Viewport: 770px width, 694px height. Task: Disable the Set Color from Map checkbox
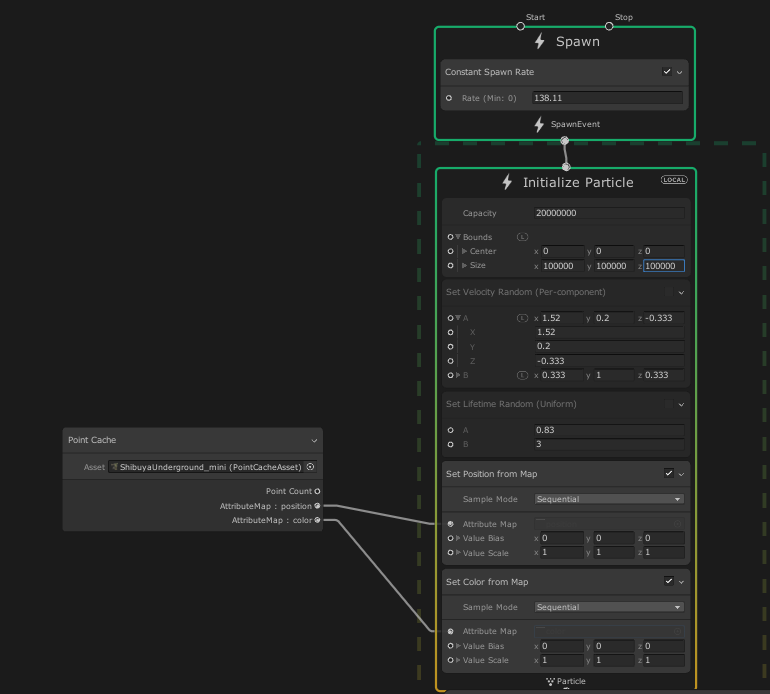tap(669, 582)
